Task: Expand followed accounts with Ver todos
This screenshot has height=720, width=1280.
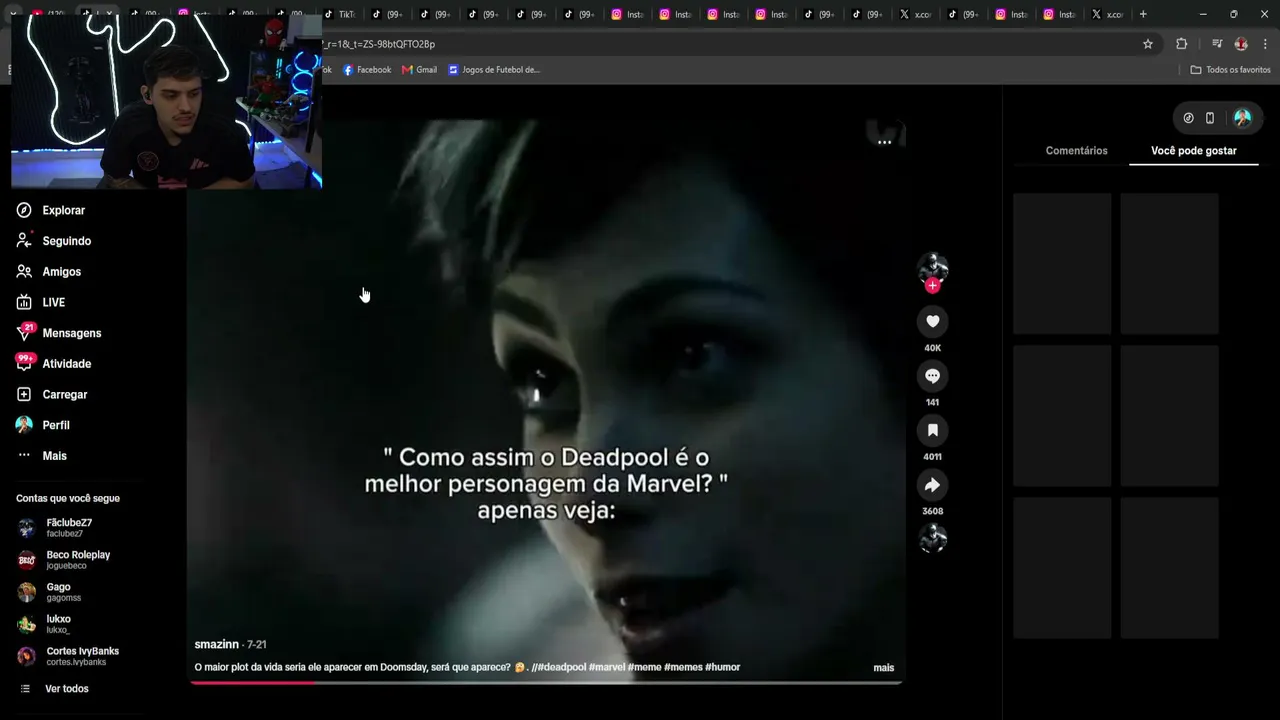Action: 55,689
